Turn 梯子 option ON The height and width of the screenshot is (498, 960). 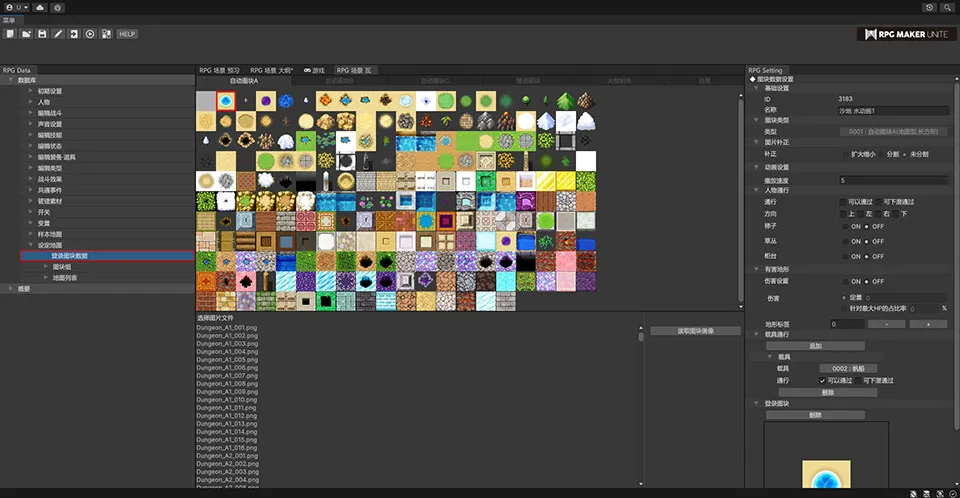tap(843, 227)
